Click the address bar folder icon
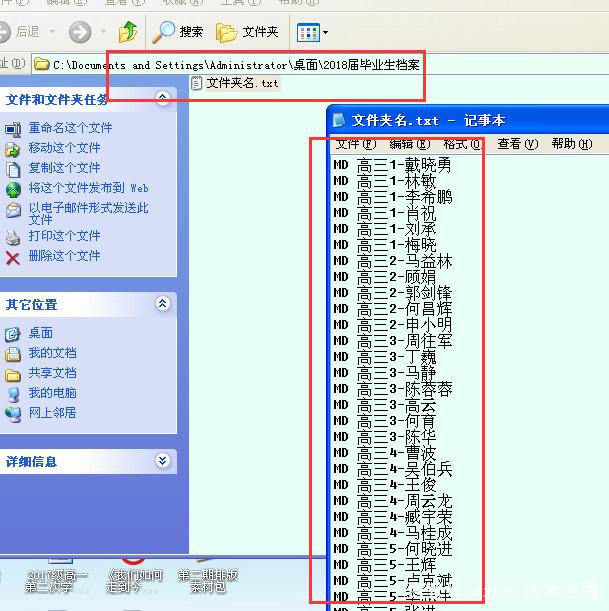This screenshot has width=609, height=611. (x=41, y=64)
